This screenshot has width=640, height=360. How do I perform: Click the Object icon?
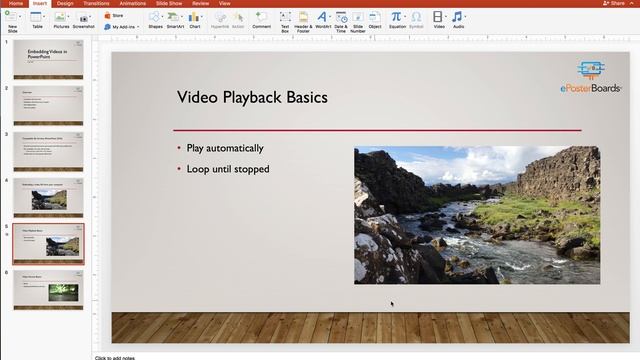pyautogui.click(x=375, y=17)
